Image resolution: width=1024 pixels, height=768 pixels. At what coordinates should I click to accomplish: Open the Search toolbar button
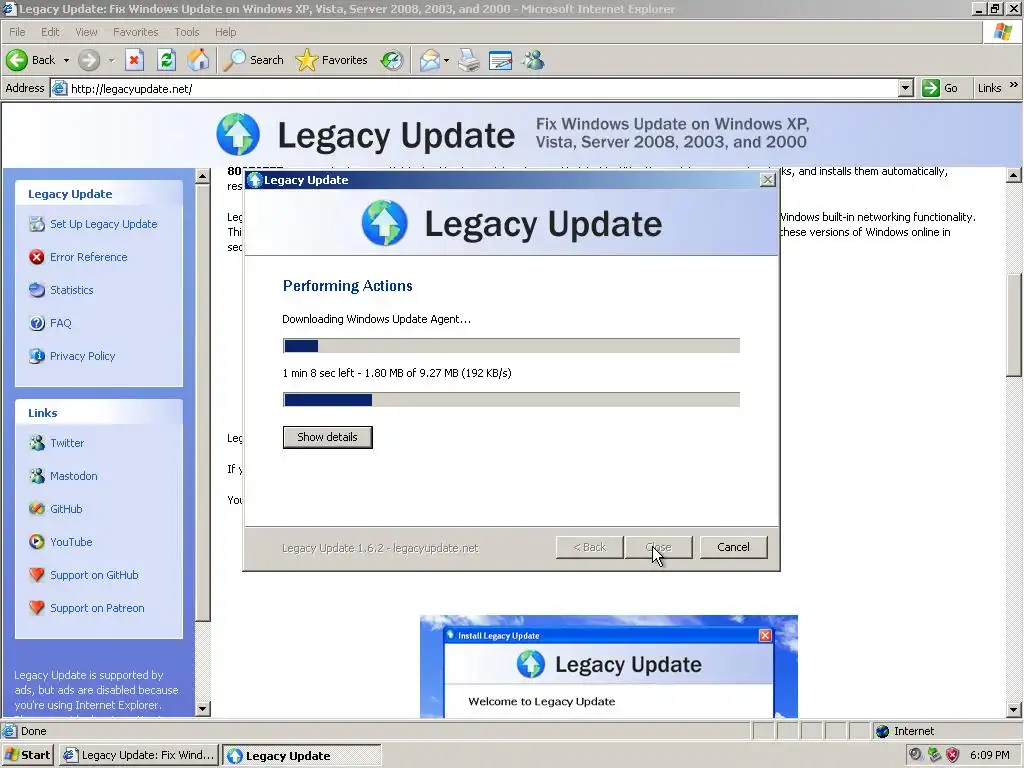(253, 60)
